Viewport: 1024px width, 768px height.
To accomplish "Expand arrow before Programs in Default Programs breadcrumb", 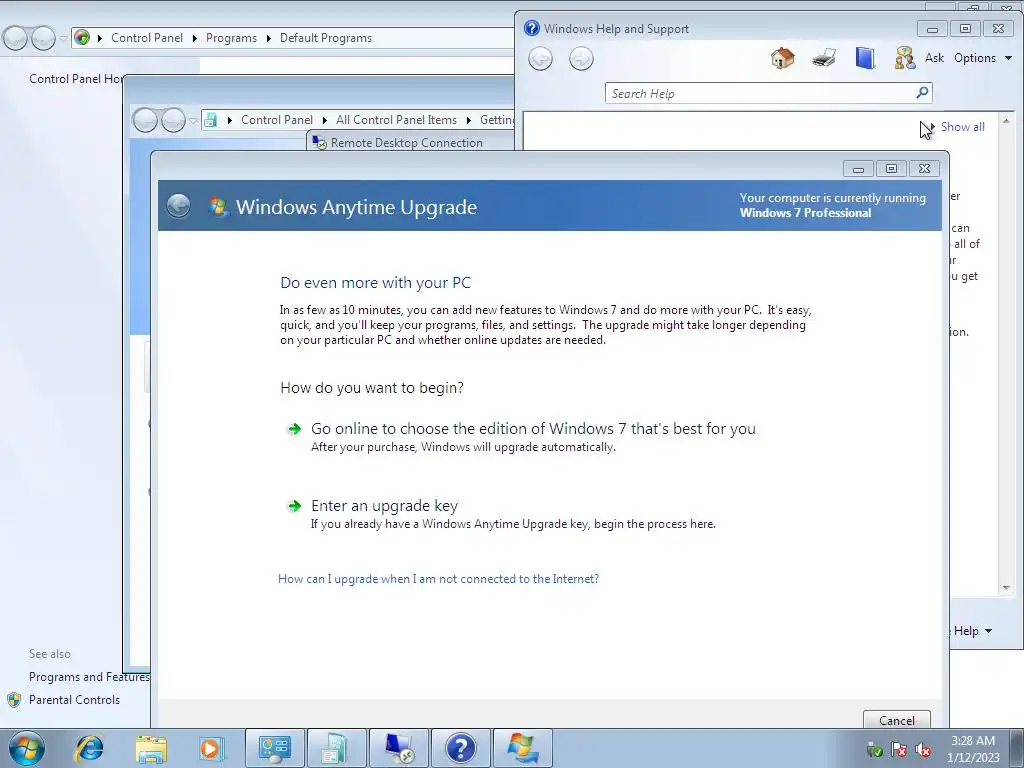I will click(195, 38).
